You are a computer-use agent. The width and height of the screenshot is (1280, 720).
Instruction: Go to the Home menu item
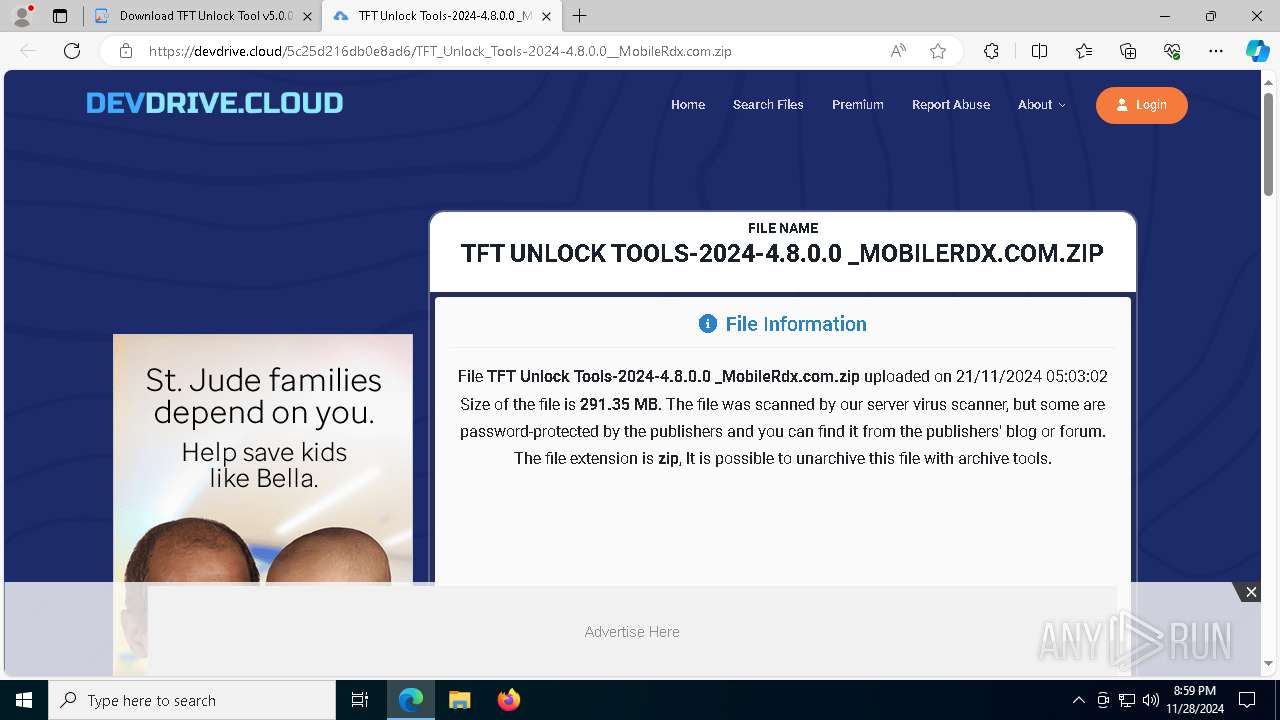688,105
